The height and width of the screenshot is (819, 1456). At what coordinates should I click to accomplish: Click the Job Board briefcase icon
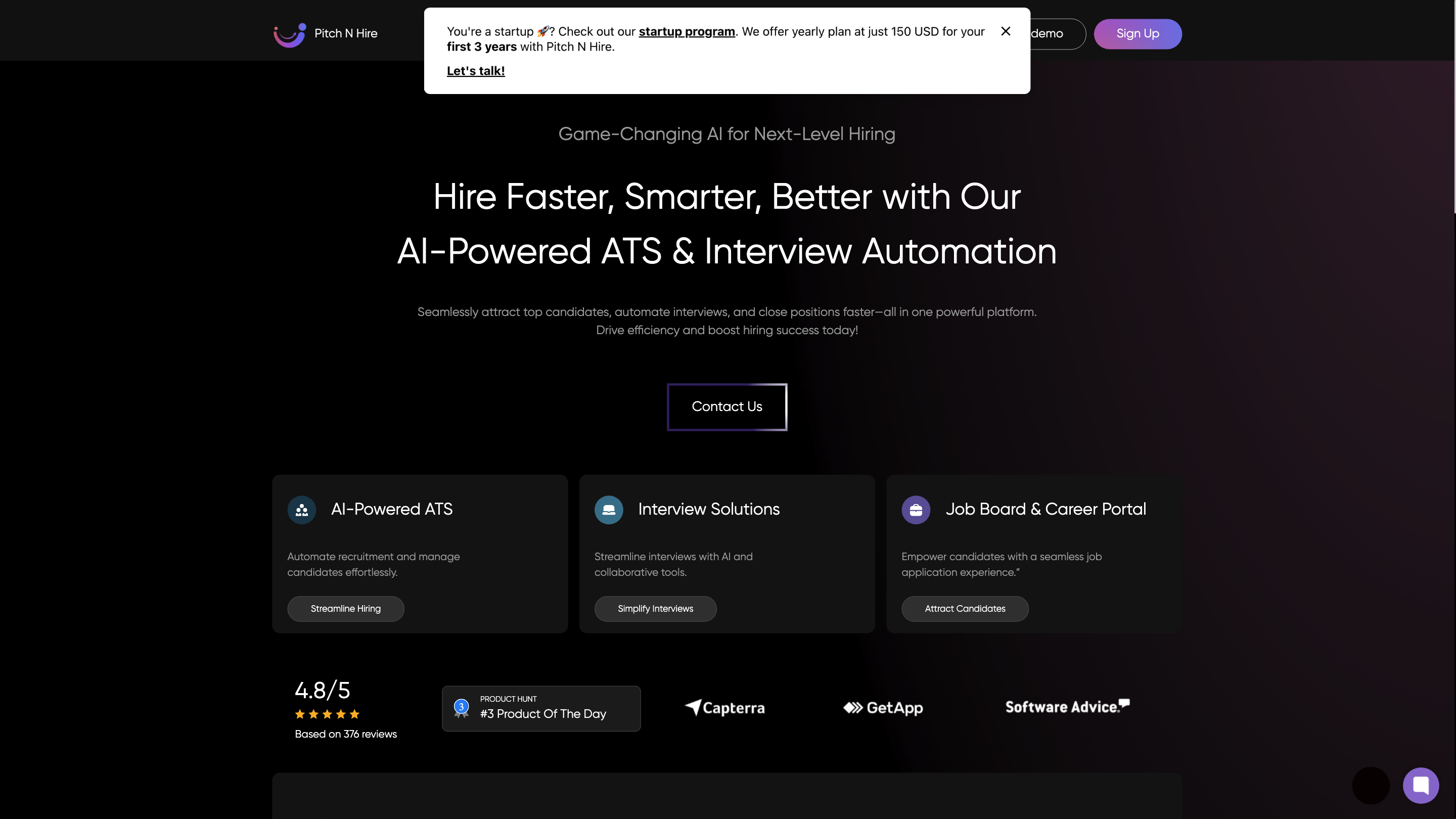click(x=916, y=510)
